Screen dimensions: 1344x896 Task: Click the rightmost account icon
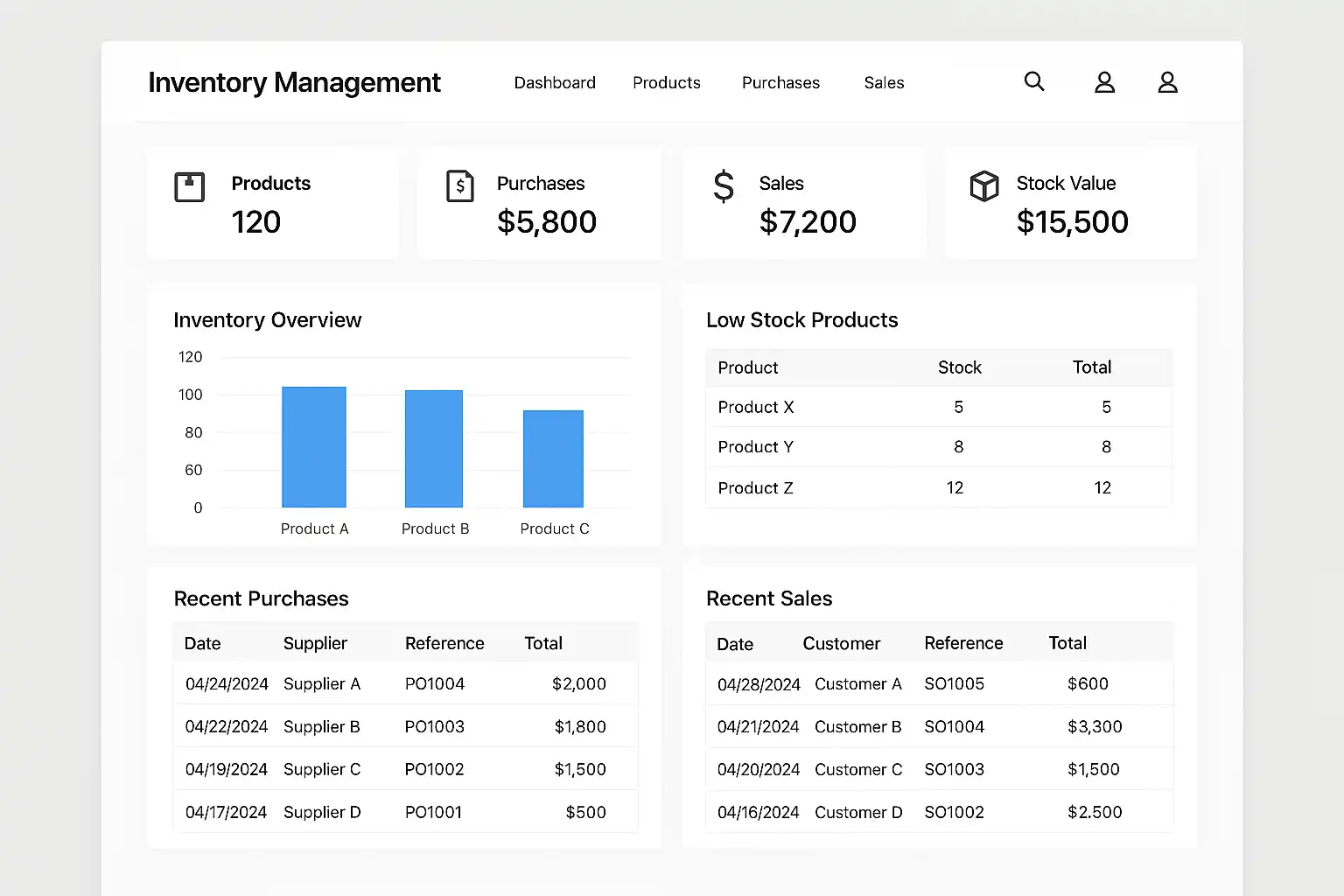point(1167,82)
